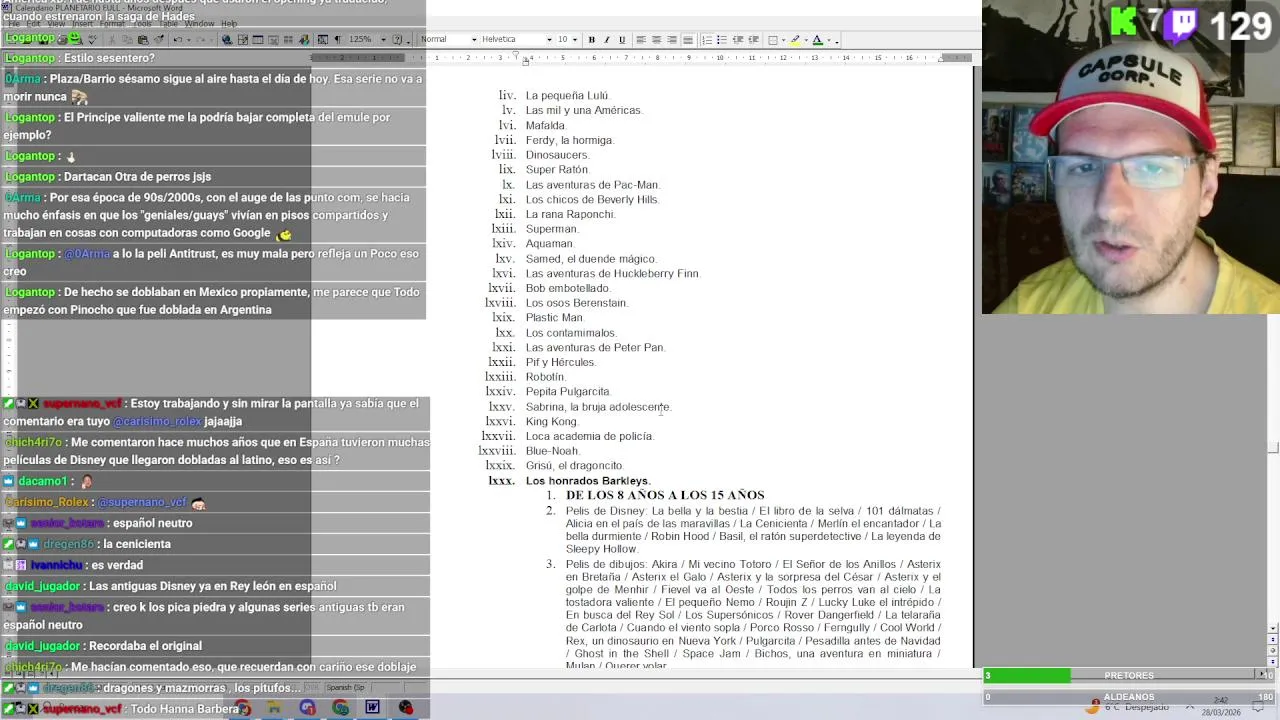Viewport: 1280px width, 720px height.
Task: Open the font color dropdown arrow
Action: 829,40
